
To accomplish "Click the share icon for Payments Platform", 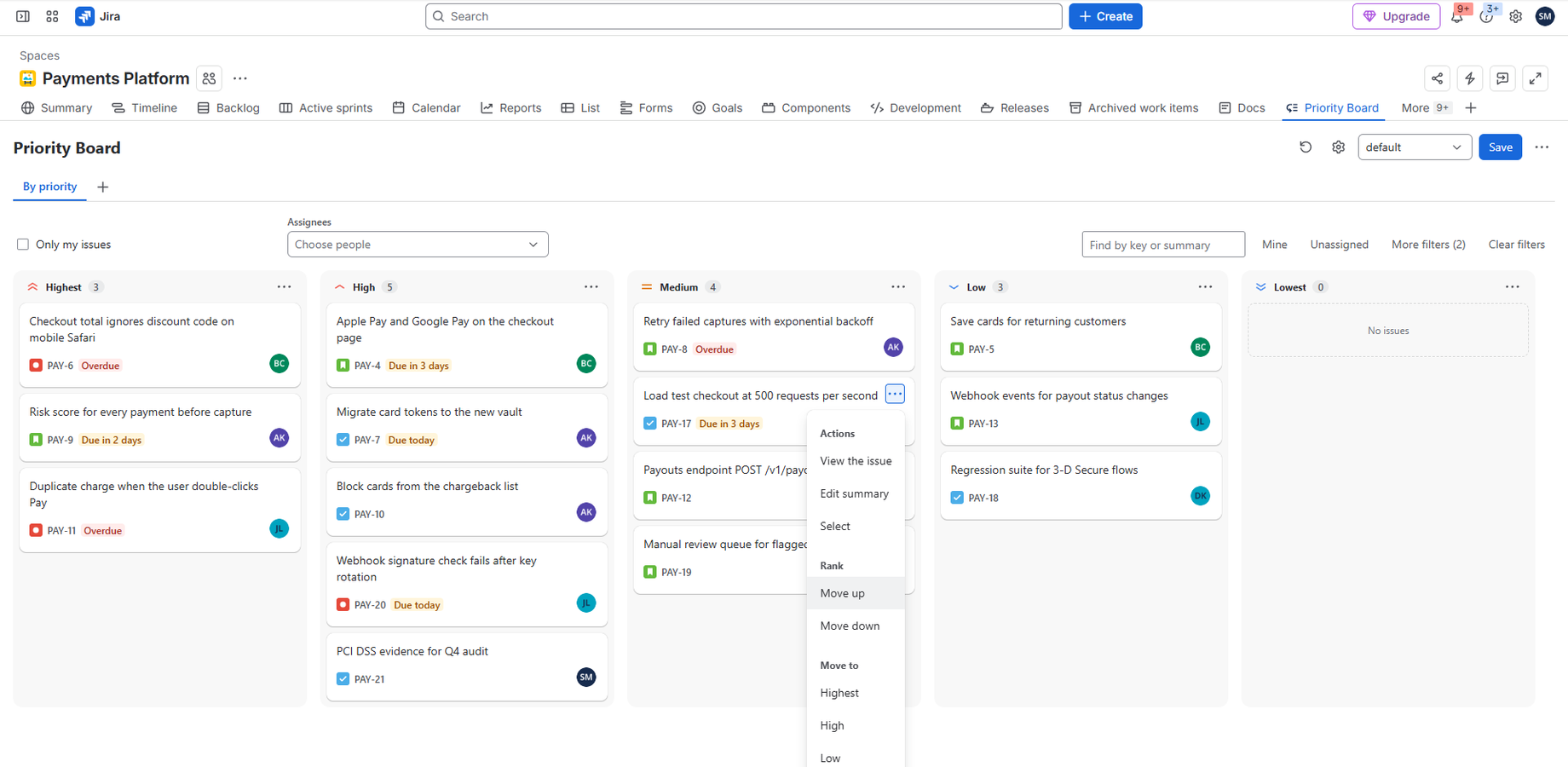I will pyautogui.click(x=1438, y=78).
